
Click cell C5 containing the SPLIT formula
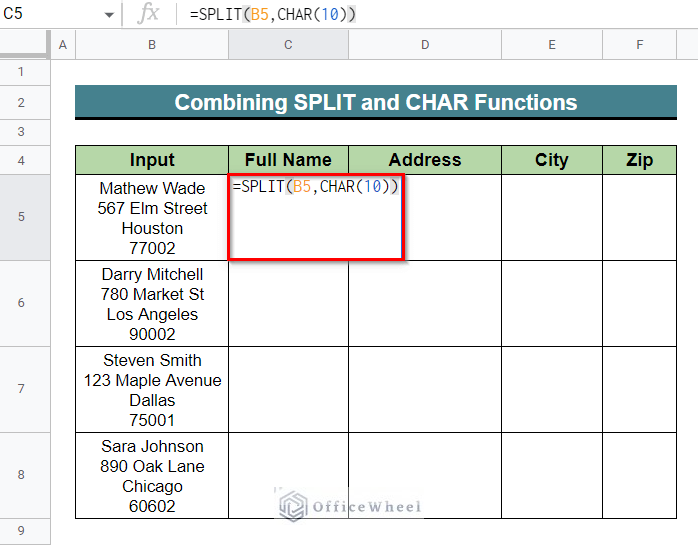click(316, 217)
